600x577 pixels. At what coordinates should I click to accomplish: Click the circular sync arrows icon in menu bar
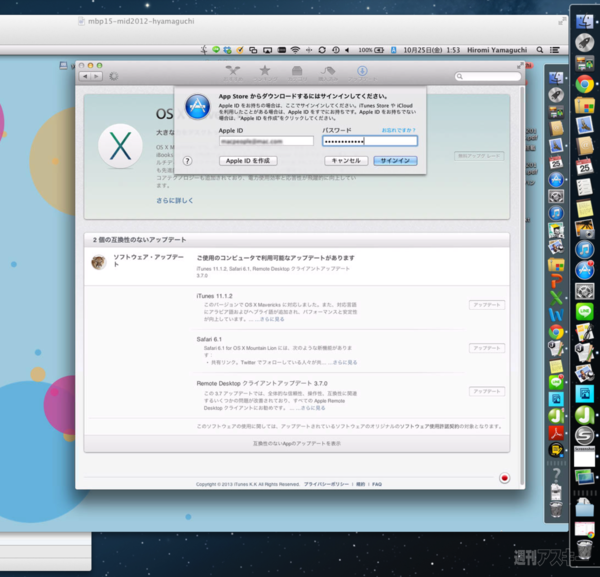click(x=322, y=50)
